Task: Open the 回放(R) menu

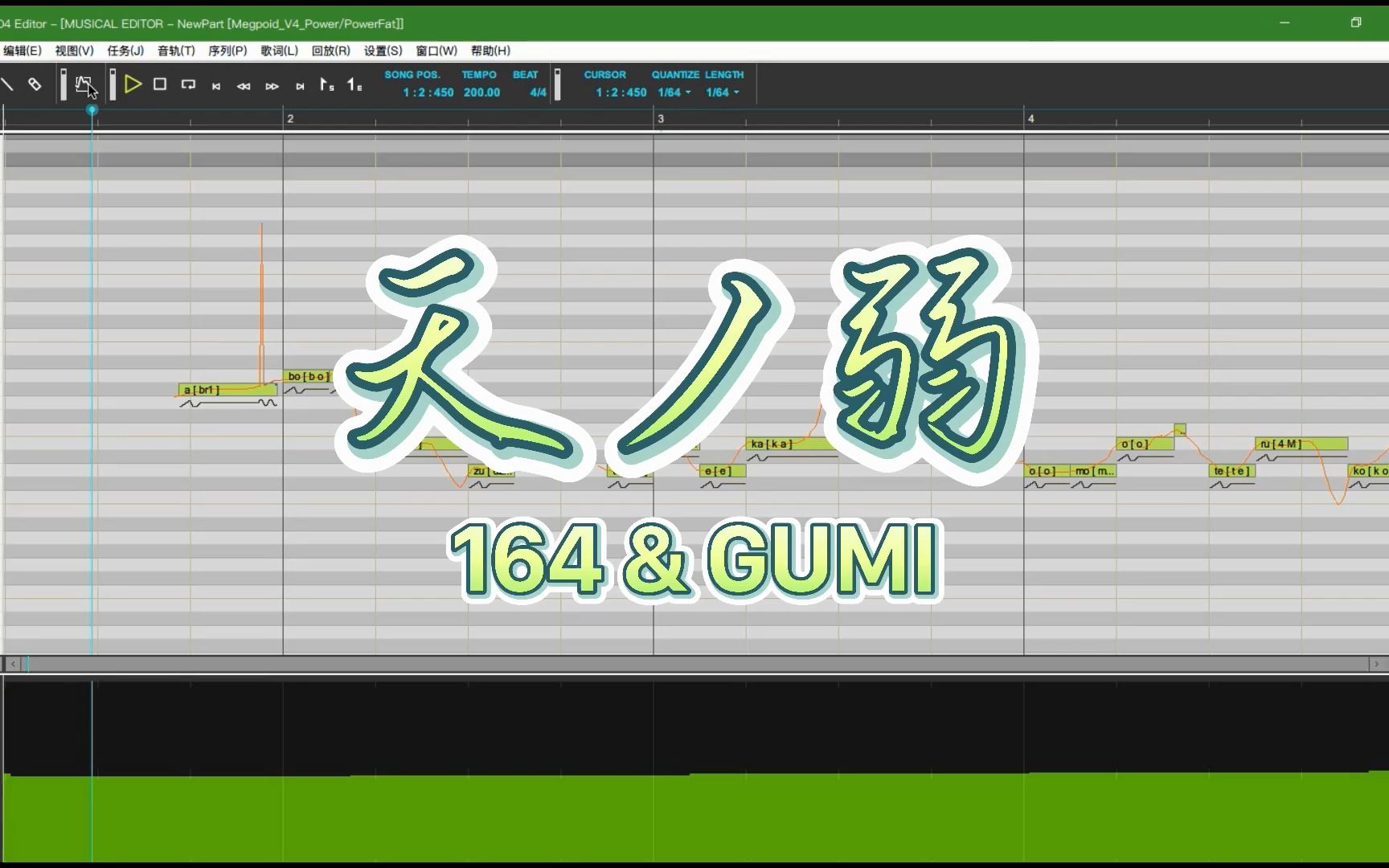Action: click(330, 51)
